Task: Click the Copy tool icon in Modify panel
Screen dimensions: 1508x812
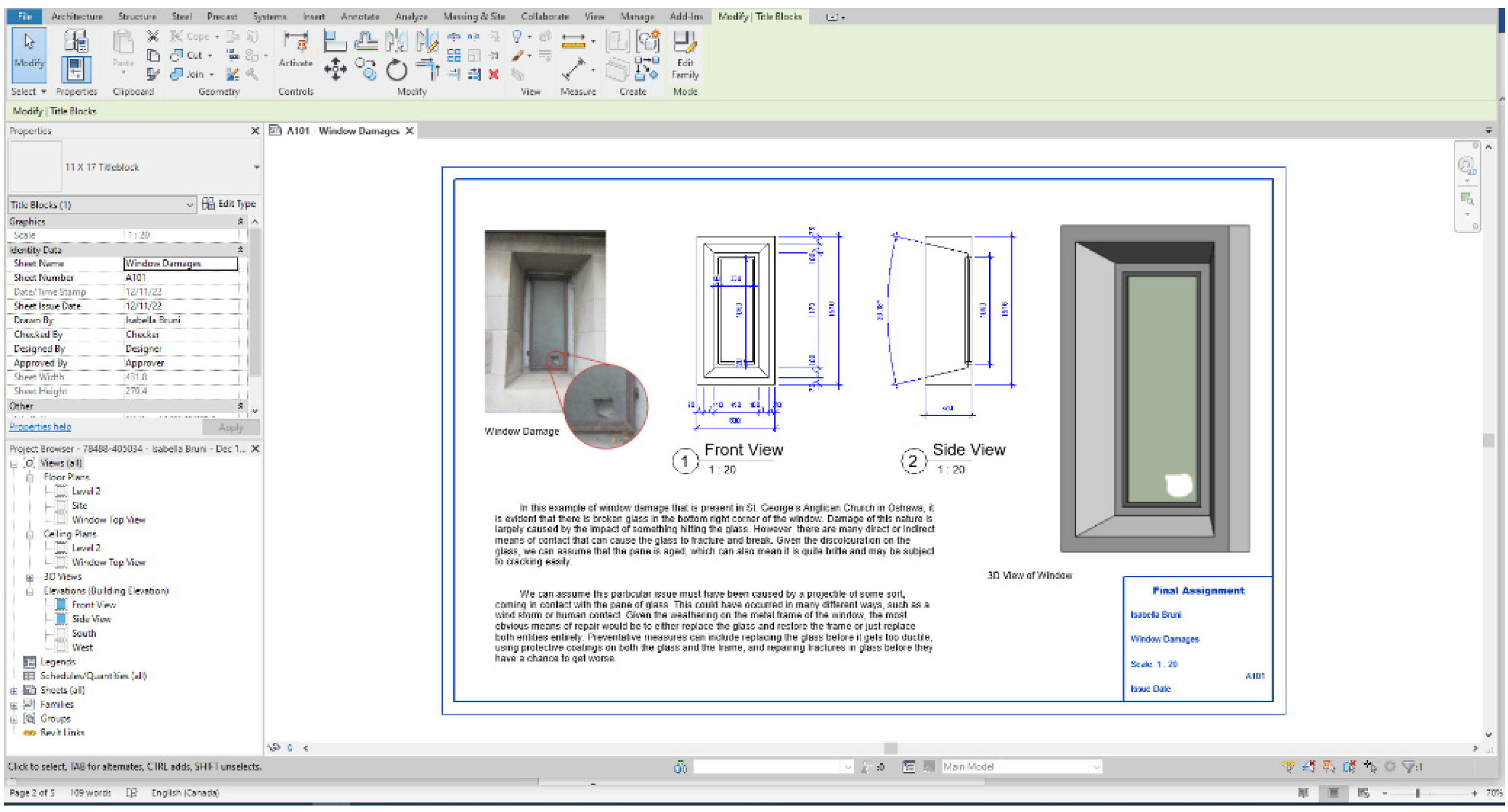Action: [365, 70]
